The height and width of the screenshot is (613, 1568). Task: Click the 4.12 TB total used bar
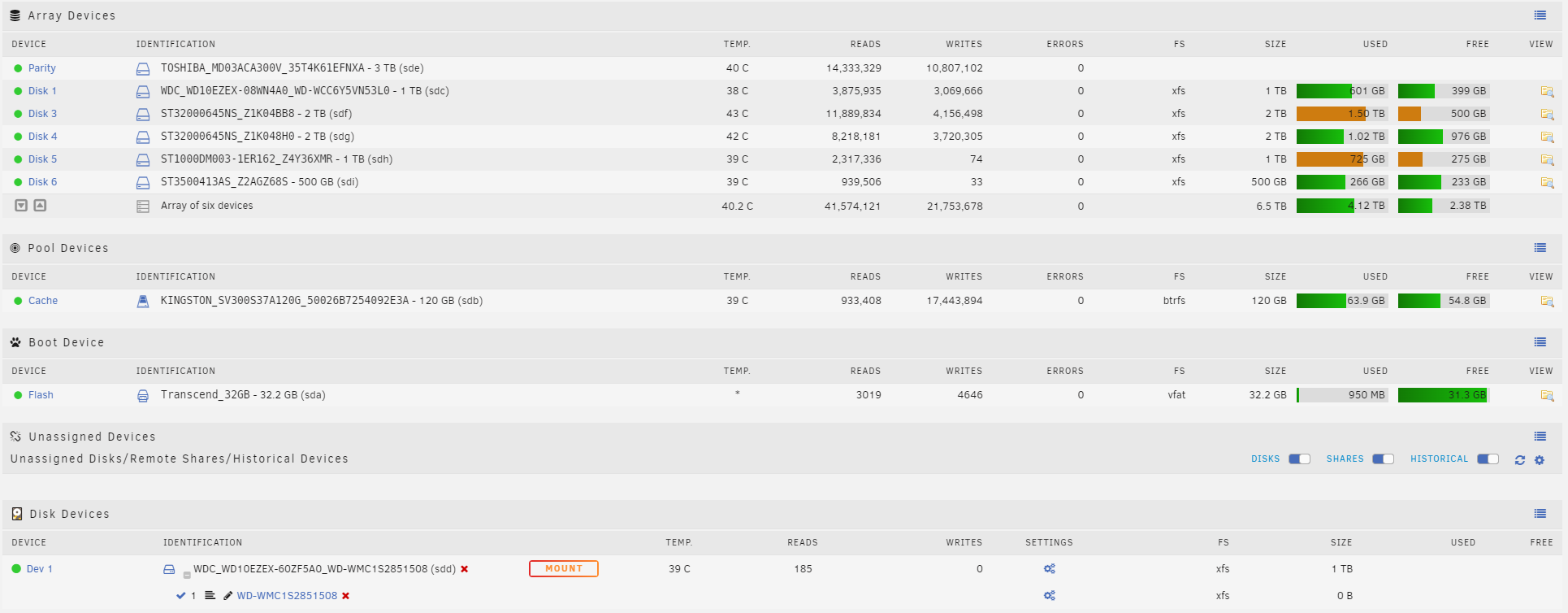[1341, 206]
